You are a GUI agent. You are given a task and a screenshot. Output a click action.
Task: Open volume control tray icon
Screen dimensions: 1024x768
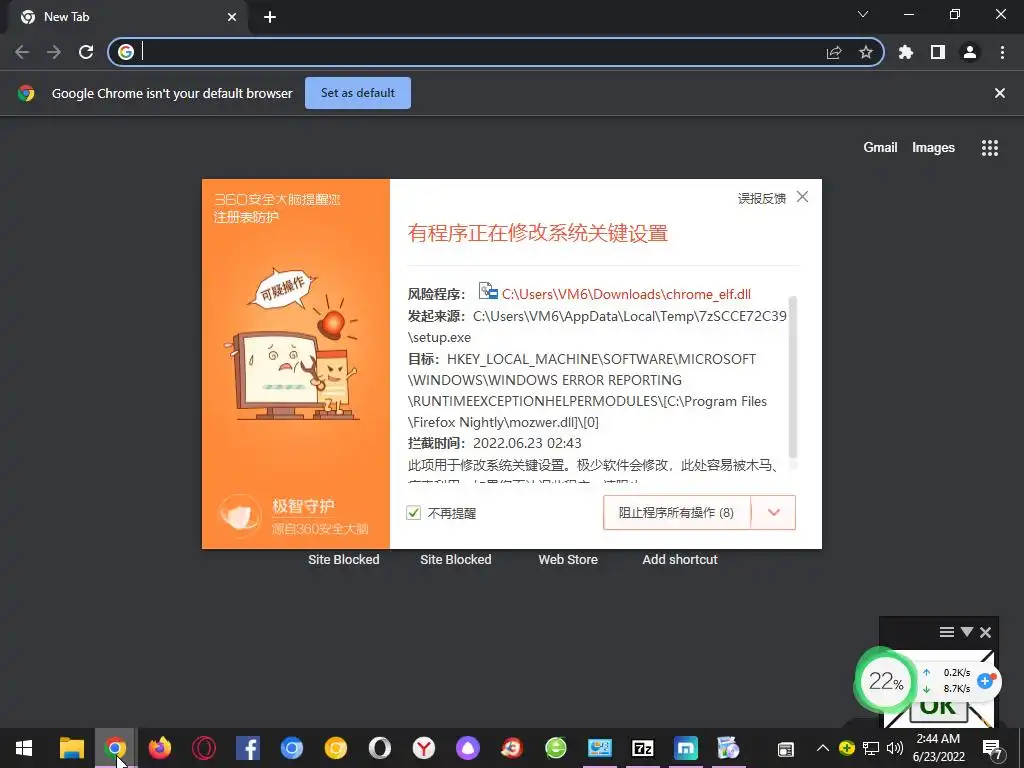pyautogui.click(x=895, y=748)
